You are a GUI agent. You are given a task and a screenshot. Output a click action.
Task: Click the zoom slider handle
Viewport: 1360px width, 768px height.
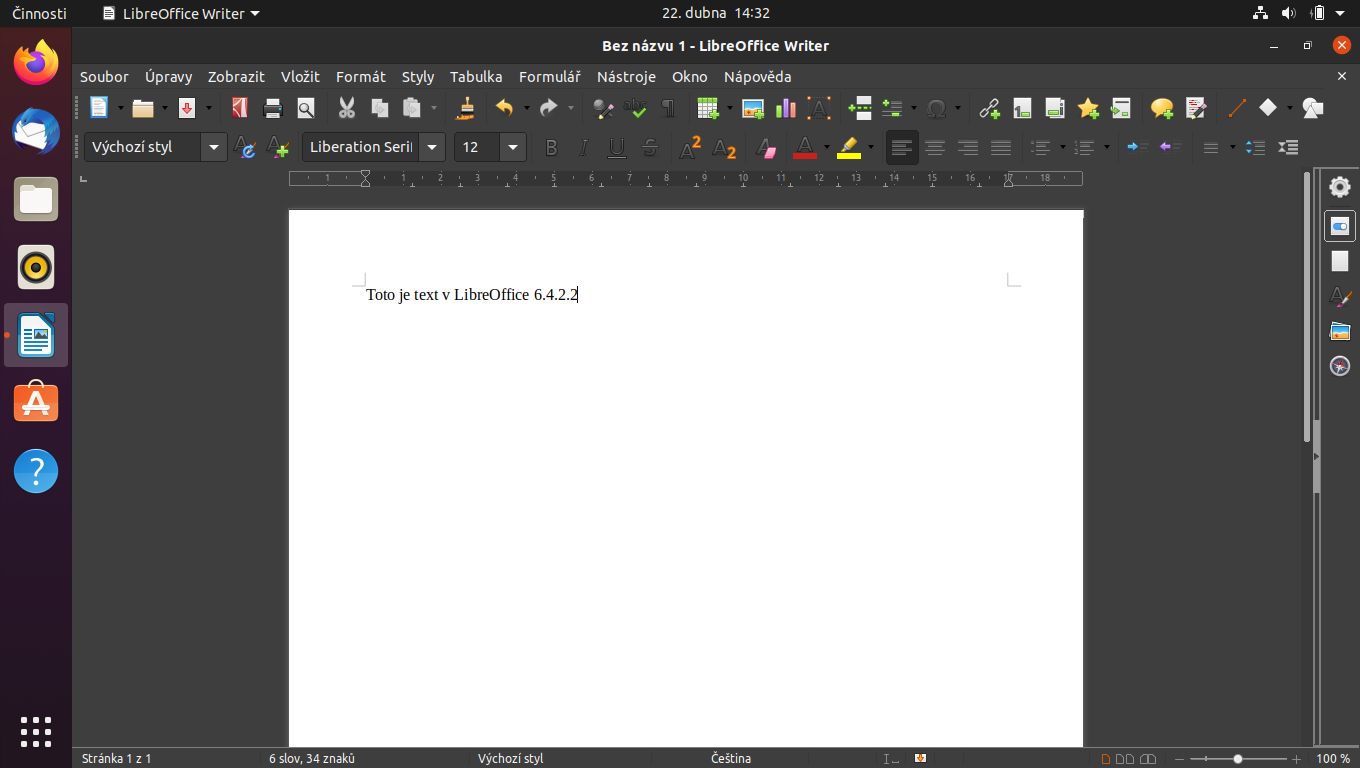[1238, 759]
